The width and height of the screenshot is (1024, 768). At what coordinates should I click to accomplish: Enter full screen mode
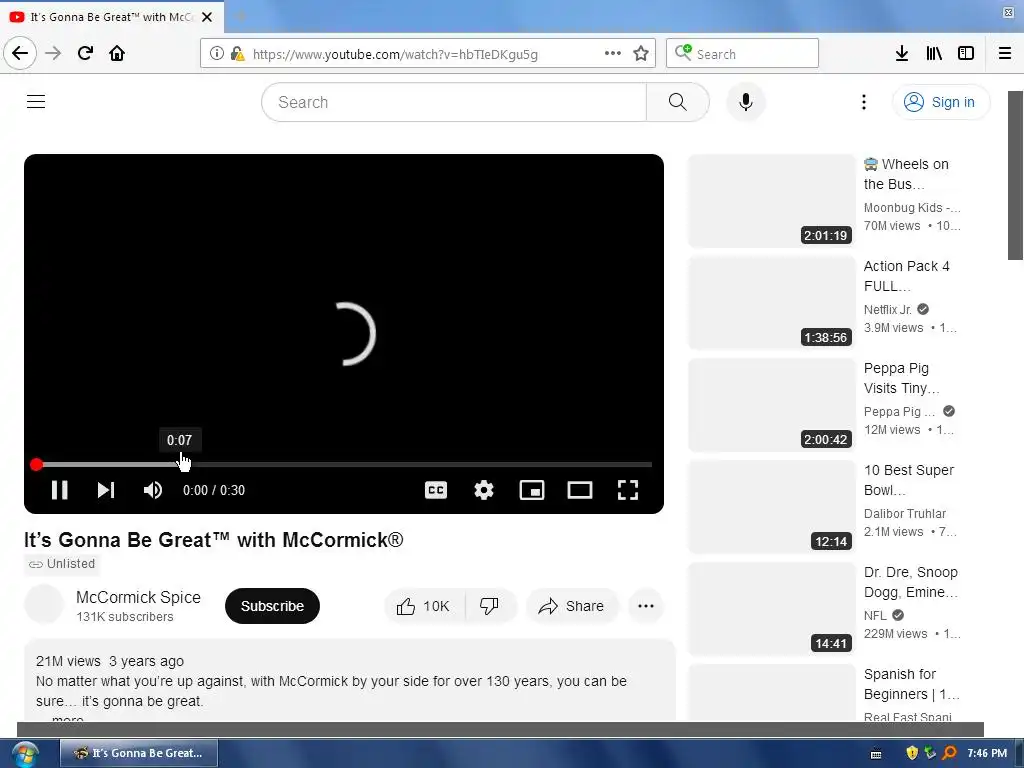pyautogui.click(x=628, y=490)
